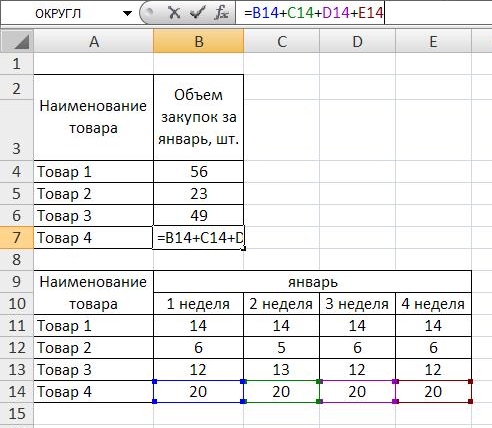The image size is (492, 428).
Task: Click cell C12 containing 5
Action: pyautogui.click(x=281, y=348)
